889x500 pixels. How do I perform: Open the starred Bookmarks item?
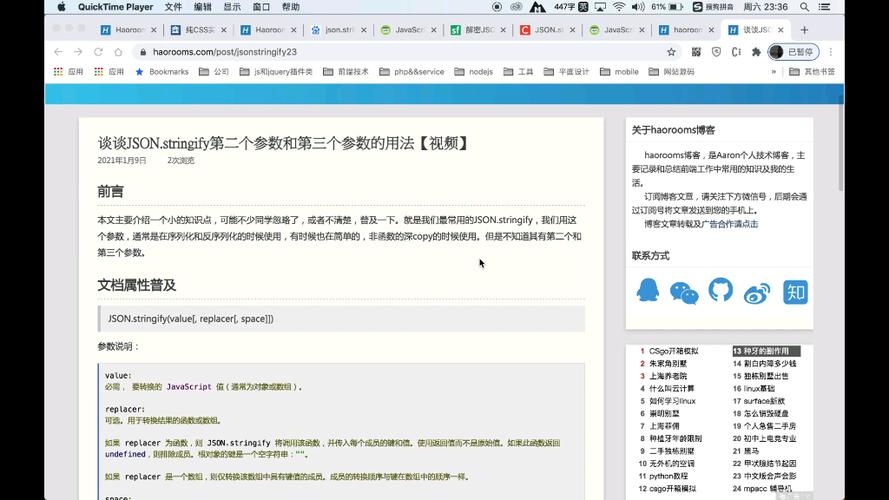click(x=162, y=71)
